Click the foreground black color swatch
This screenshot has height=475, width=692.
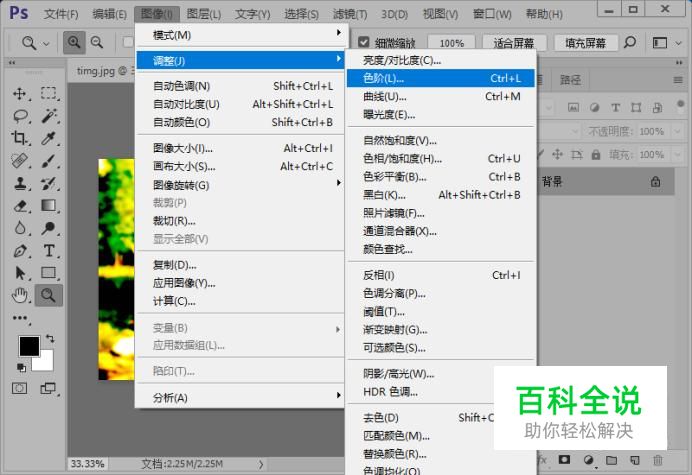(x=28, y=345)
